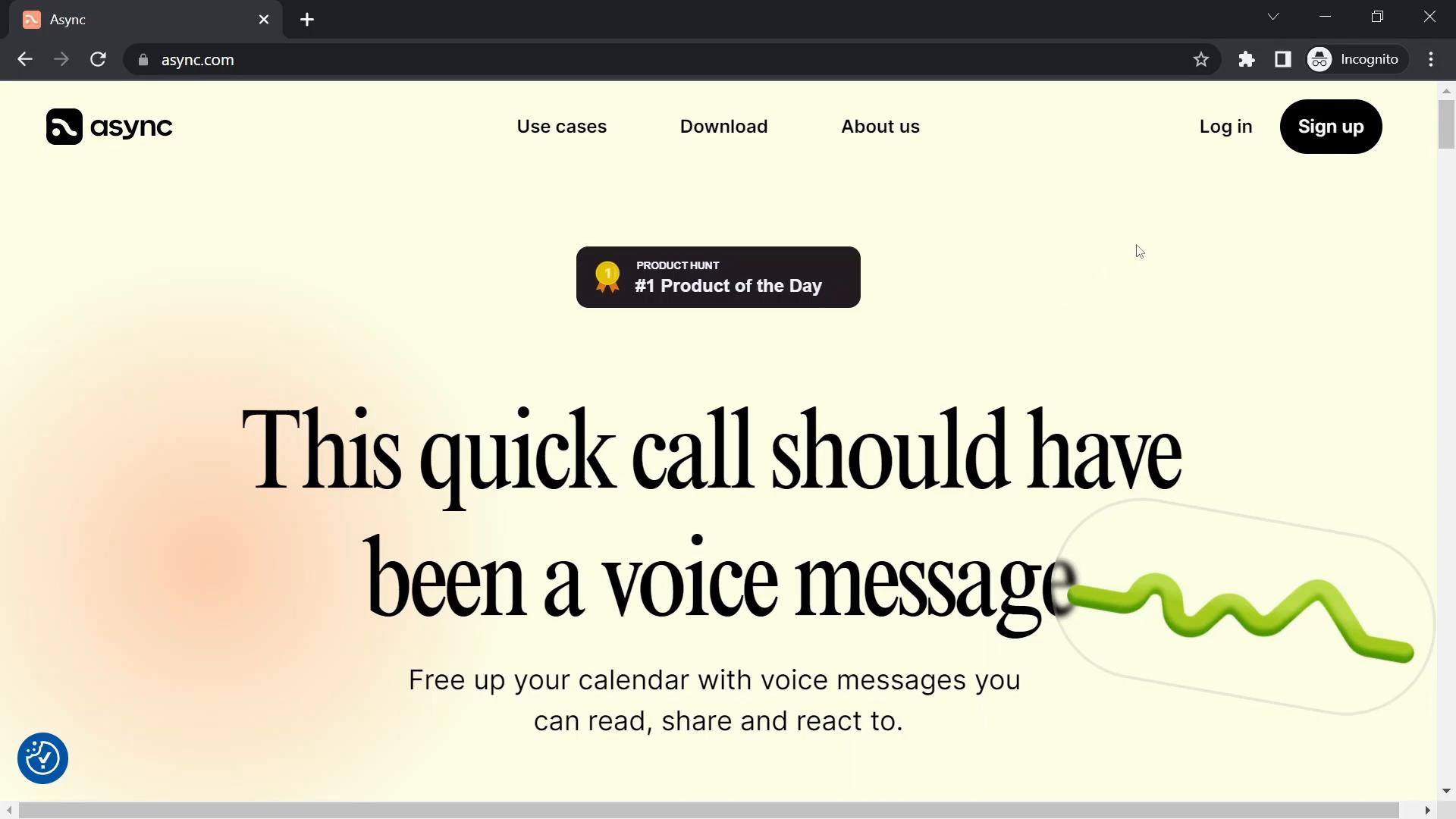
Task: Click the Product Hunt #1 badge icon
Action: [608, 276]
